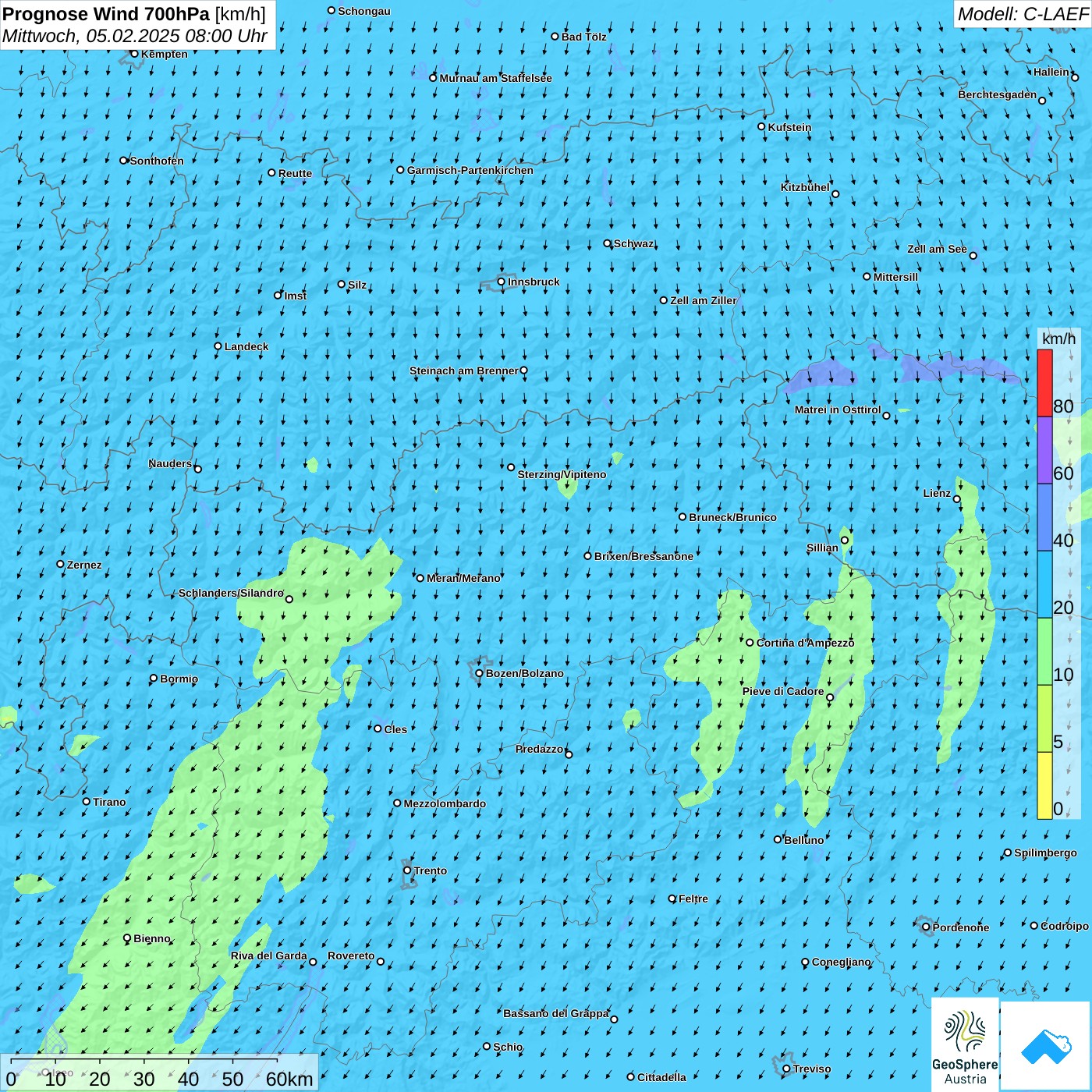Viewport: 1092px width, 1092px height.
Task: Click the Mittersill label
Action: (896, 277)
